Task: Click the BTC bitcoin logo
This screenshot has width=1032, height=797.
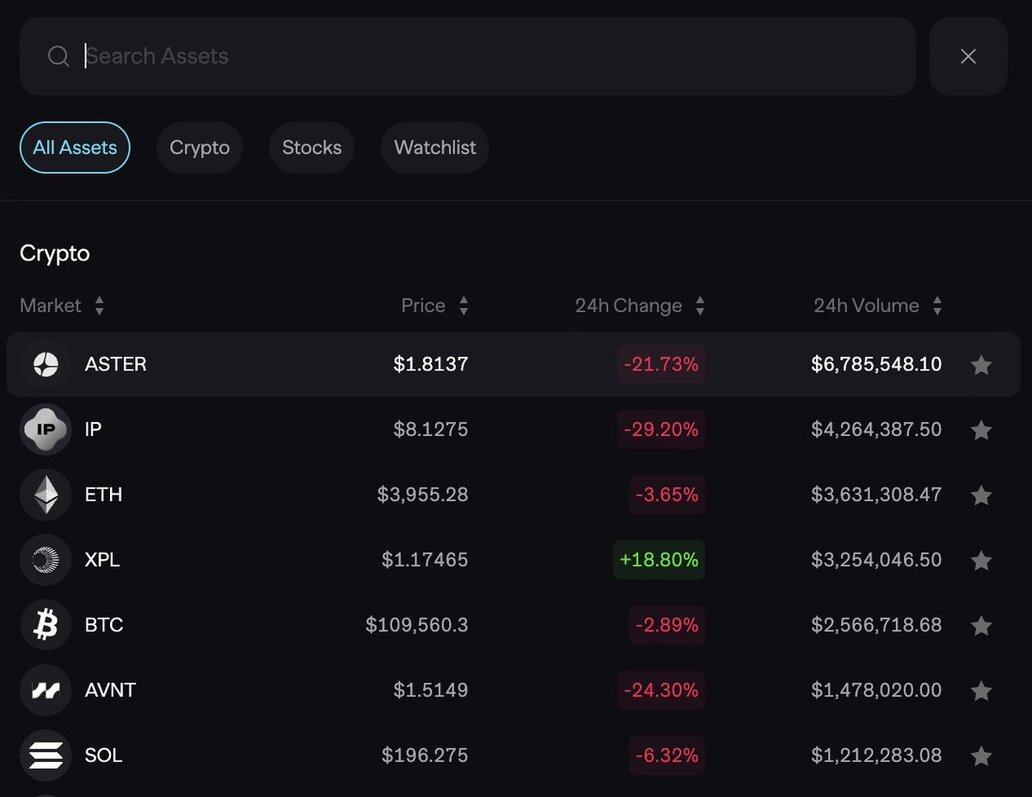Action: (x=45, y=625)
